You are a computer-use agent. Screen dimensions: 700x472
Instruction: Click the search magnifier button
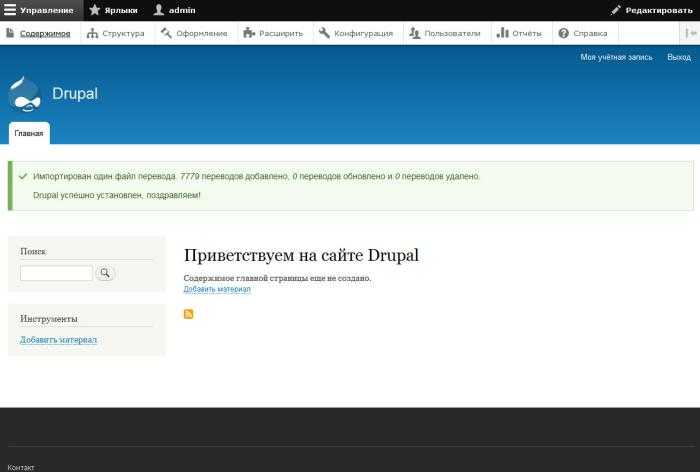tap(105, 273)
